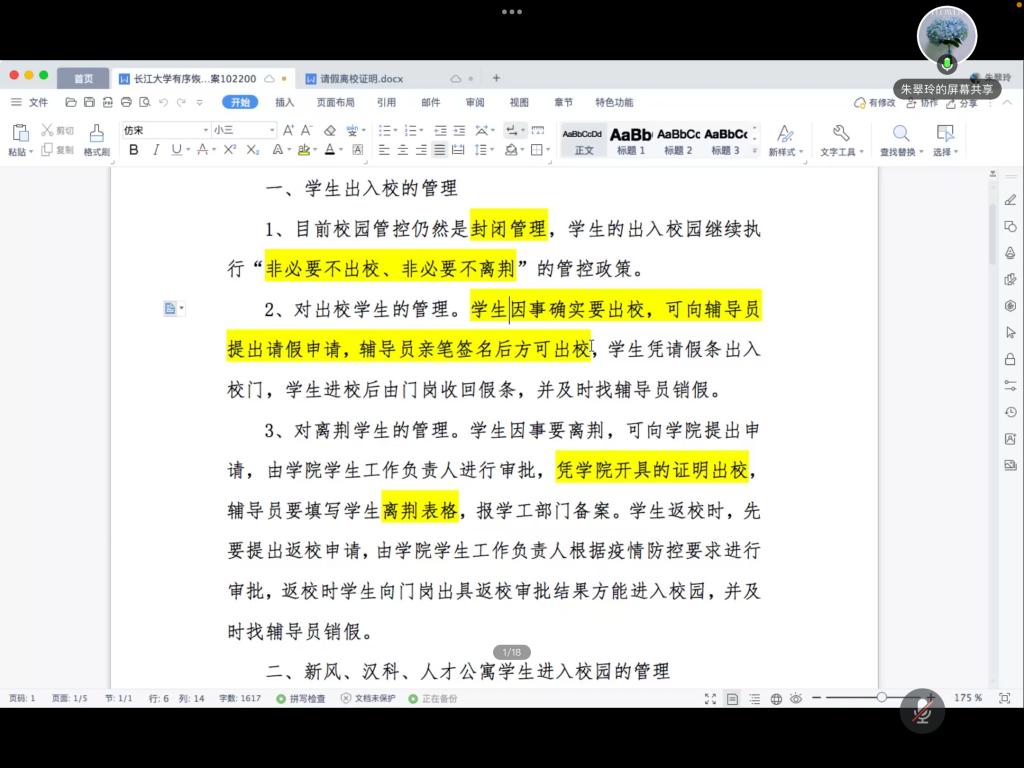Switch to web layout view in status bar
The image size is (1024, 768).
click(776, 698)
